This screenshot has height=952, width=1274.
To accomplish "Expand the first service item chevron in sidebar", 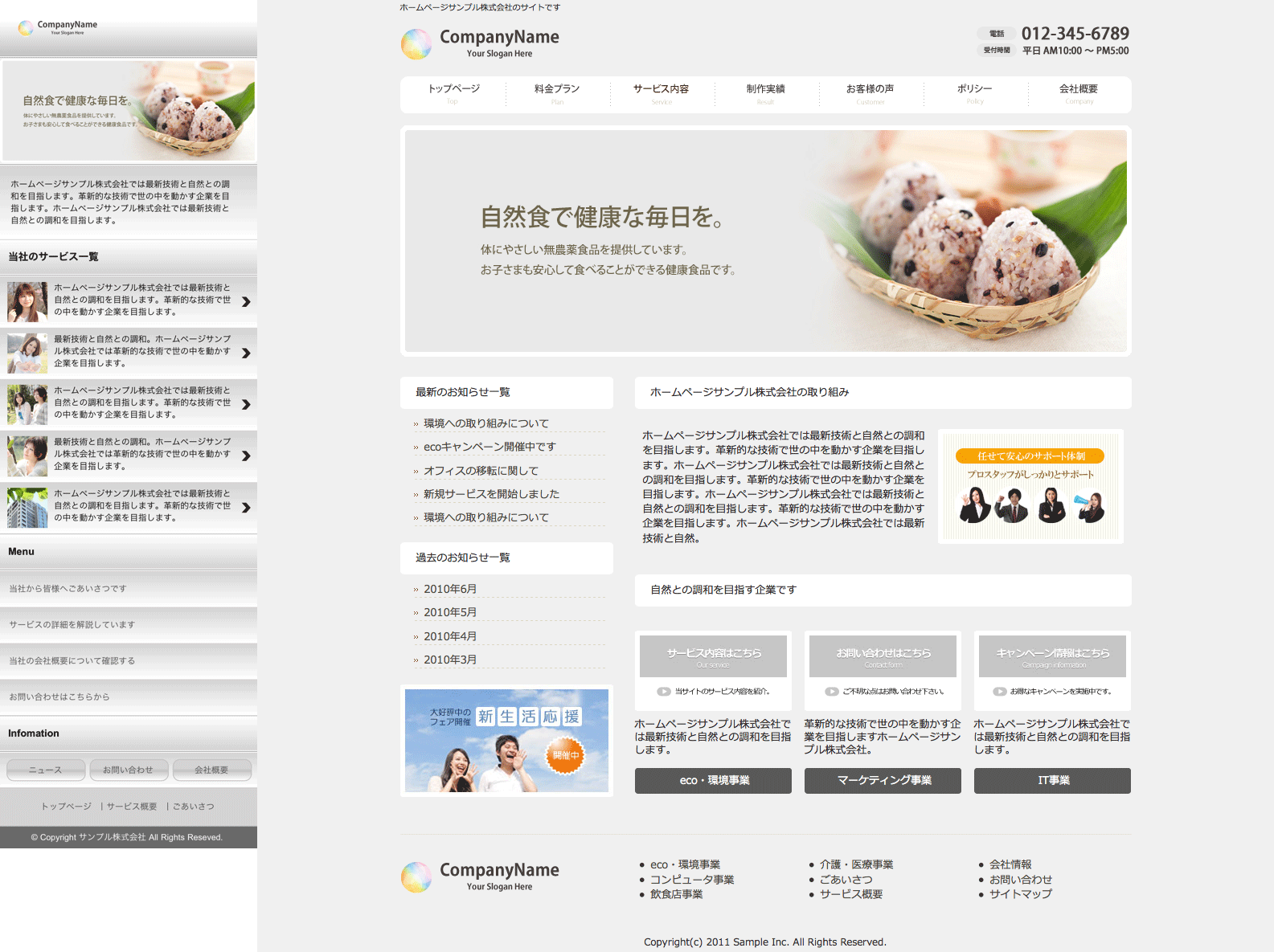I will click(246, 302).
